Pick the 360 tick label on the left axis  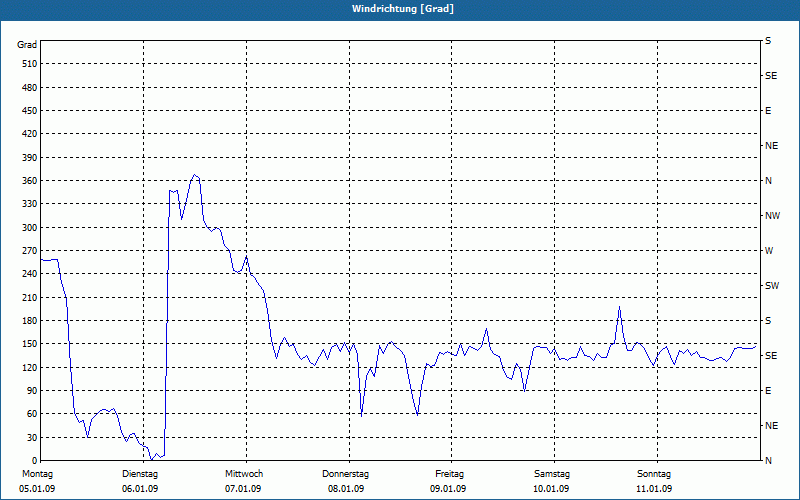(x=30, y=181)
